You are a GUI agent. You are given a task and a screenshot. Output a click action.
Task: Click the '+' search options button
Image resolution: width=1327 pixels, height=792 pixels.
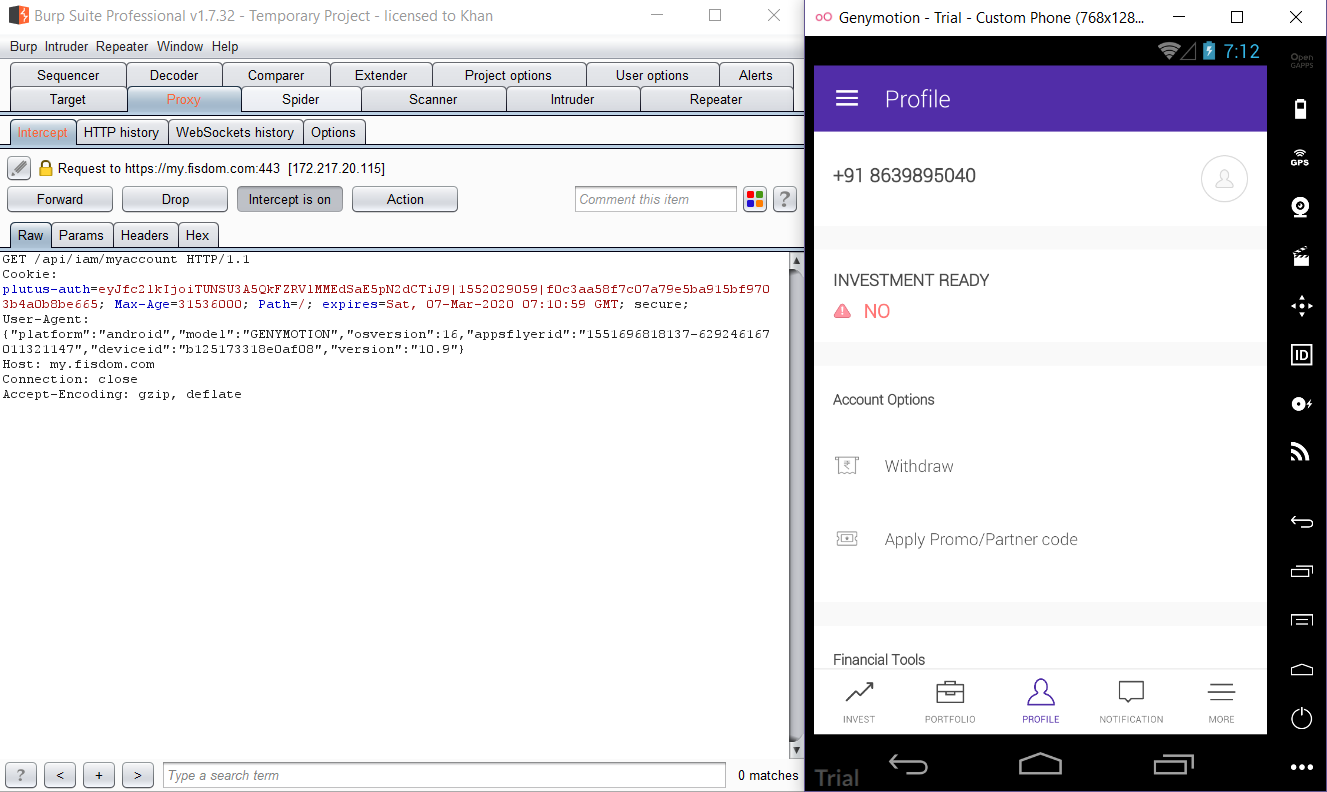click(x=98, y=775)
